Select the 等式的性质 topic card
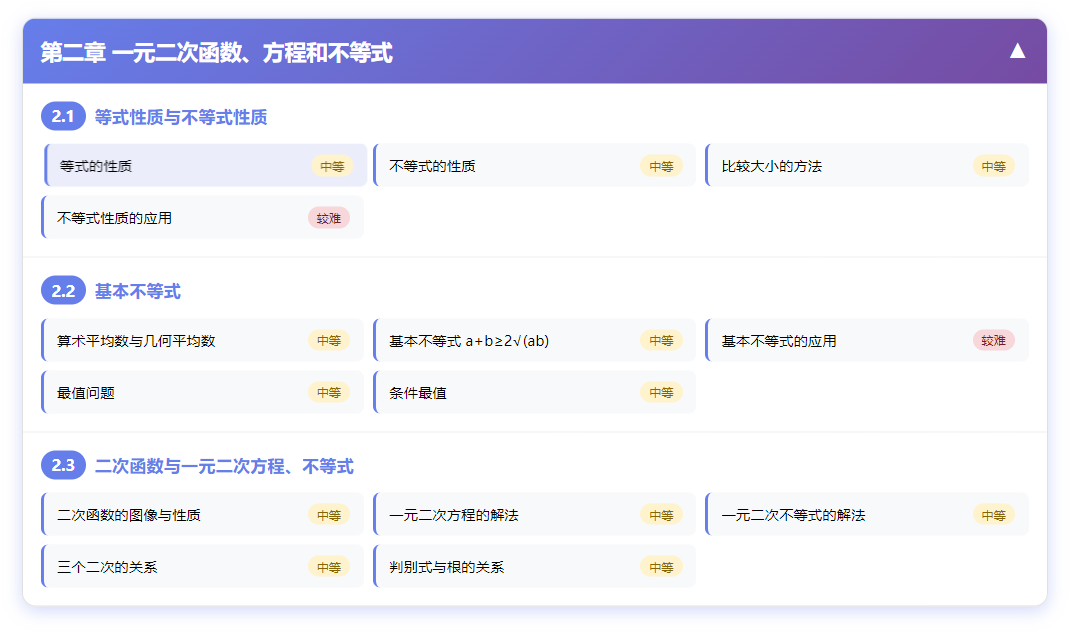This screenshot has height=633, width=1069. (206, 165)
